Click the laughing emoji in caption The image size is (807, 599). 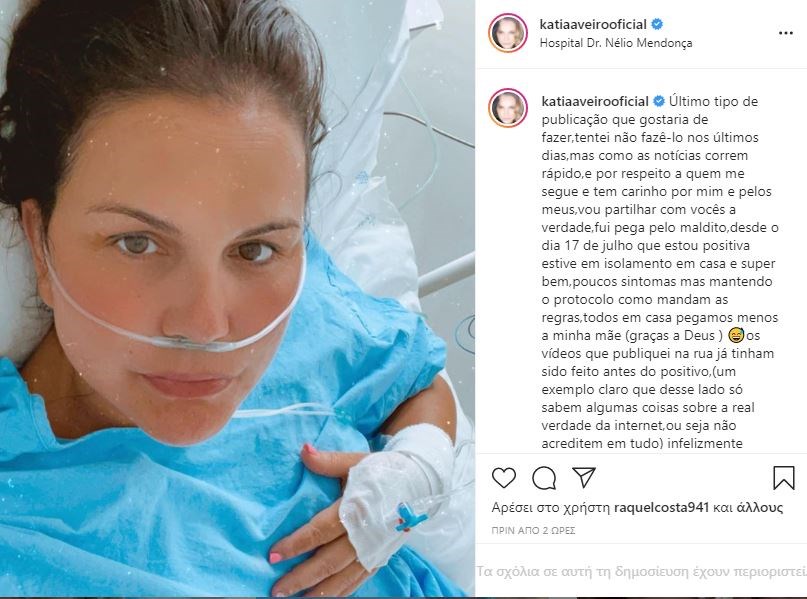[736, 336]
